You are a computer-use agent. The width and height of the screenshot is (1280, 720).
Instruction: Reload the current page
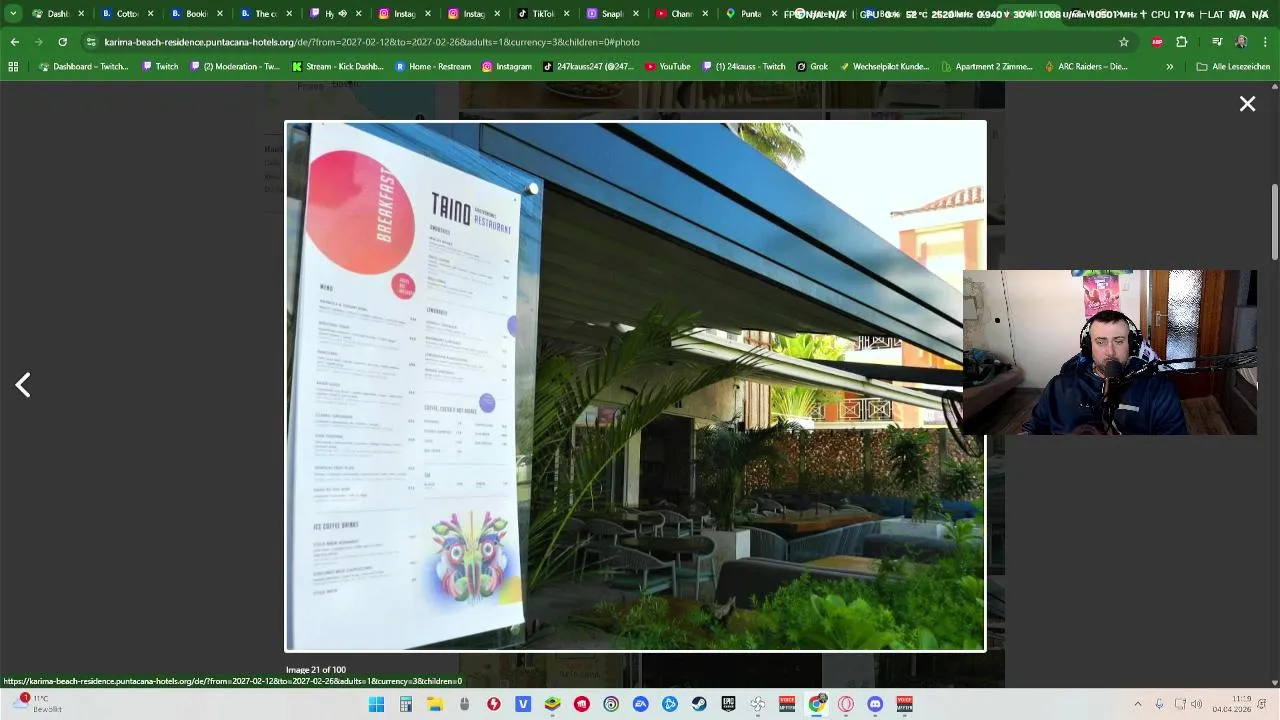[62, 42]
